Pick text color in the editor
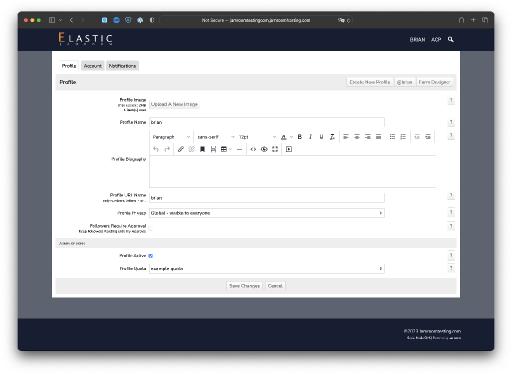The image size is (512, 374). tap(284, 137)
